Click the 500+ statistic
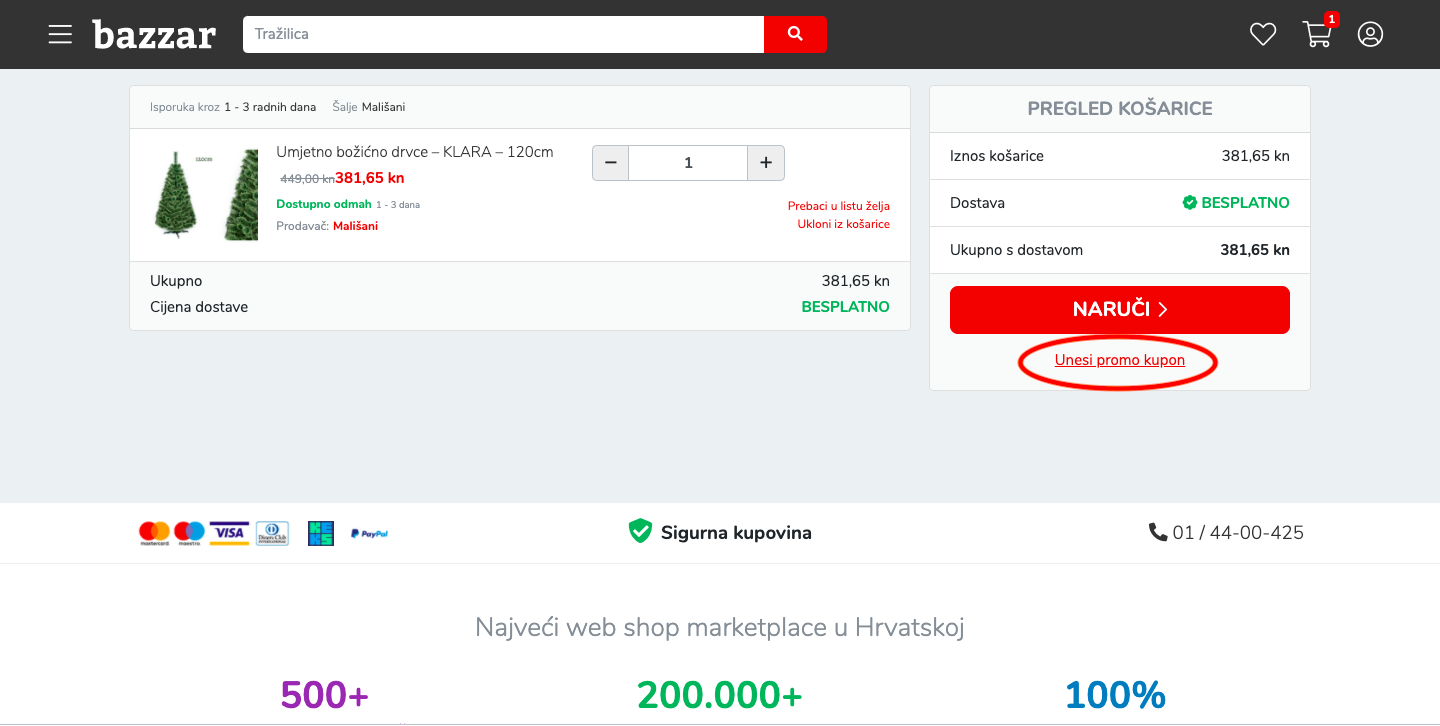1440x726 pixels. [x=325, y=694]
